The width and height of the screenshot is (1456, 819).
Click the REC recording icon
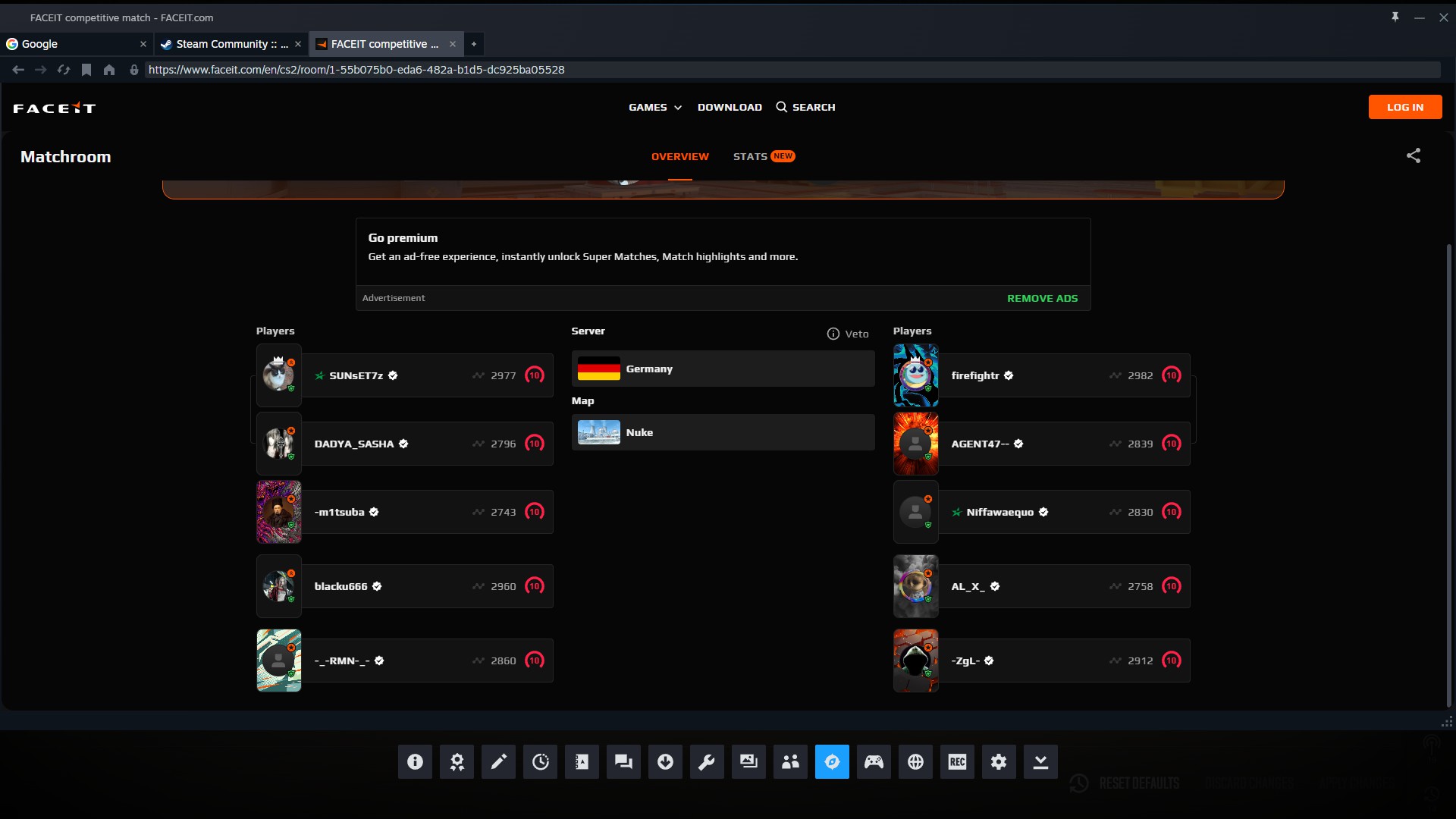957,761
